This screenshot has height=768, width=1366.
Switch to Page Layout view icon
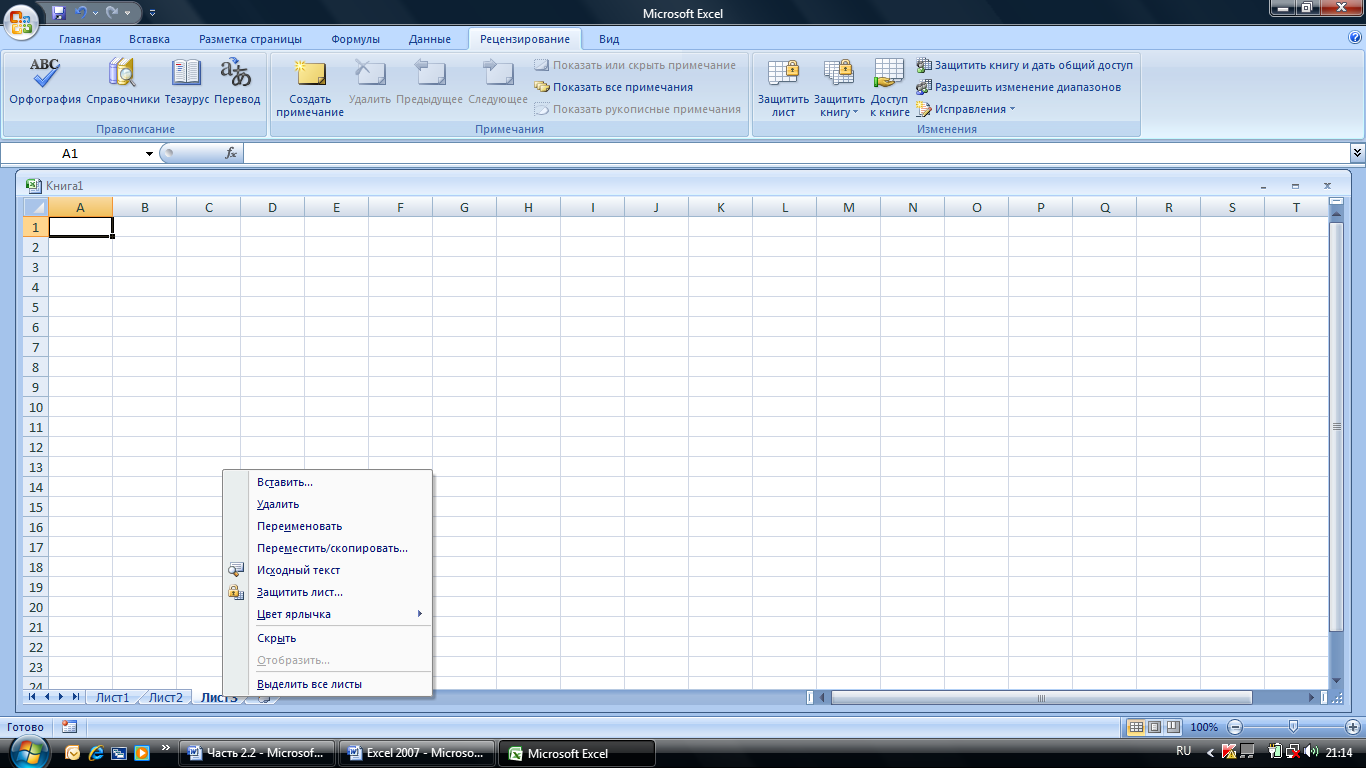1154,727
